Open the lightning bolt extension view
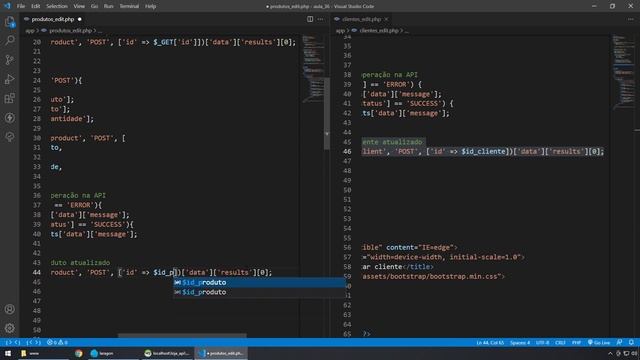Viewport: 640px width, 360px height. (10, 118)
